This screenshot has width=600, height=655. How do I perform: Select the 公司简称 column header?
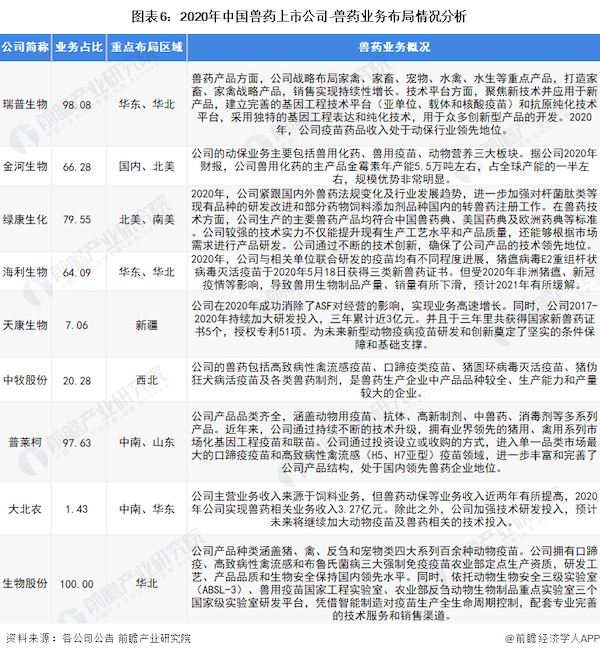pyautogui.click(x=25, y=47)
